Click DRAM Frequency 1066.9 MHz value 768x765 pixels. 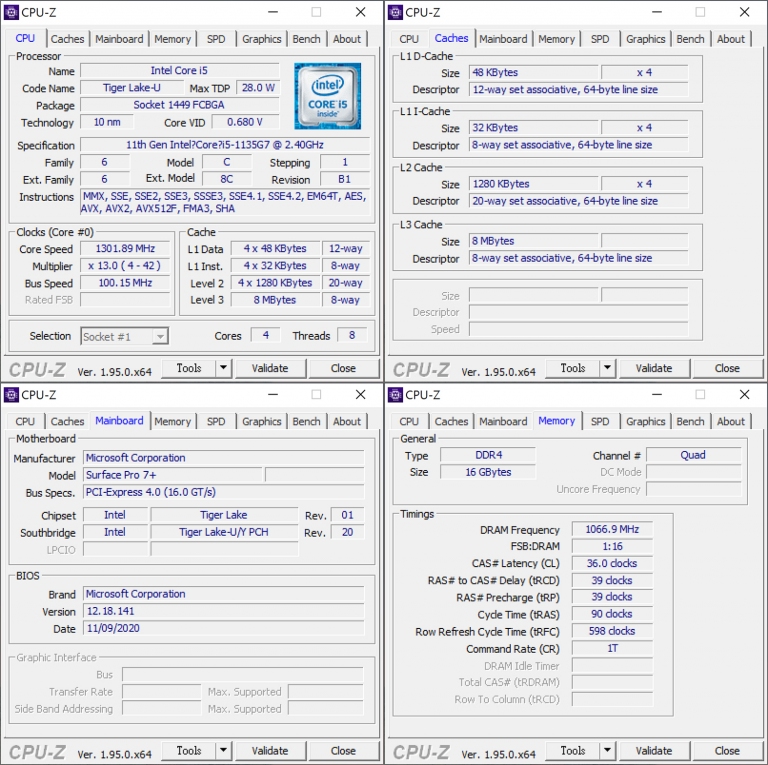point(612,529)
